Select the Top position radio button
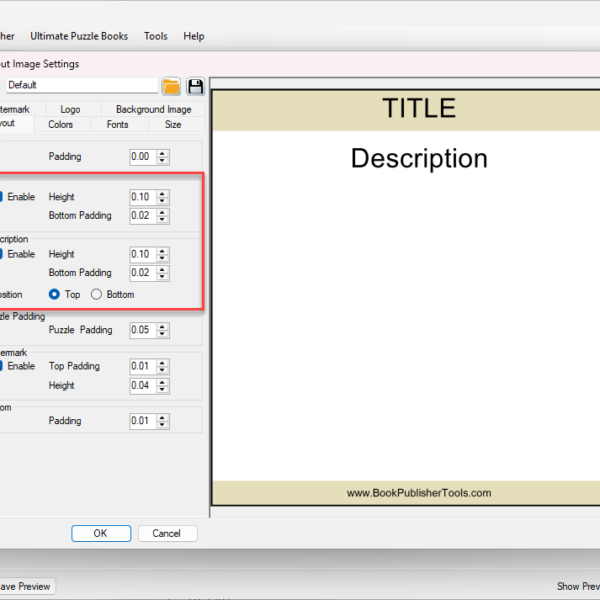 point(55,295)
